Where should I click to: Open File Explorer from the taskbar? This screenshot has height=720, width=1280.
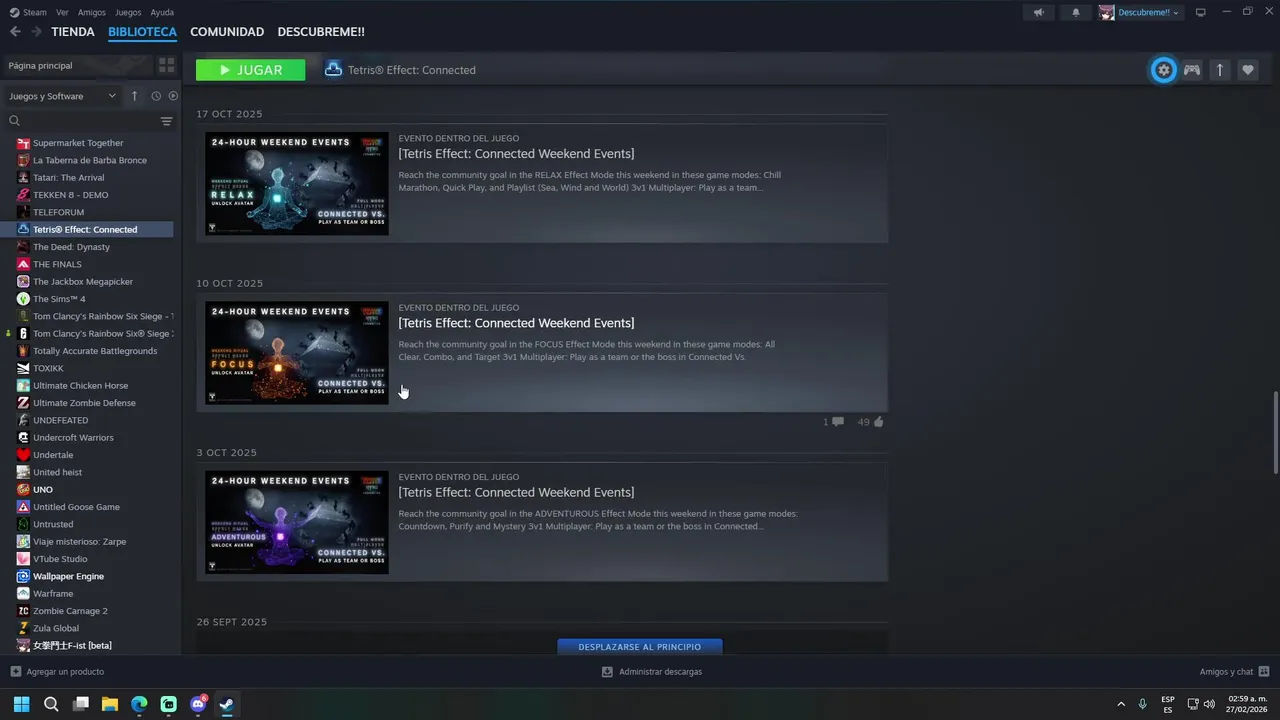tap(110, 704)
